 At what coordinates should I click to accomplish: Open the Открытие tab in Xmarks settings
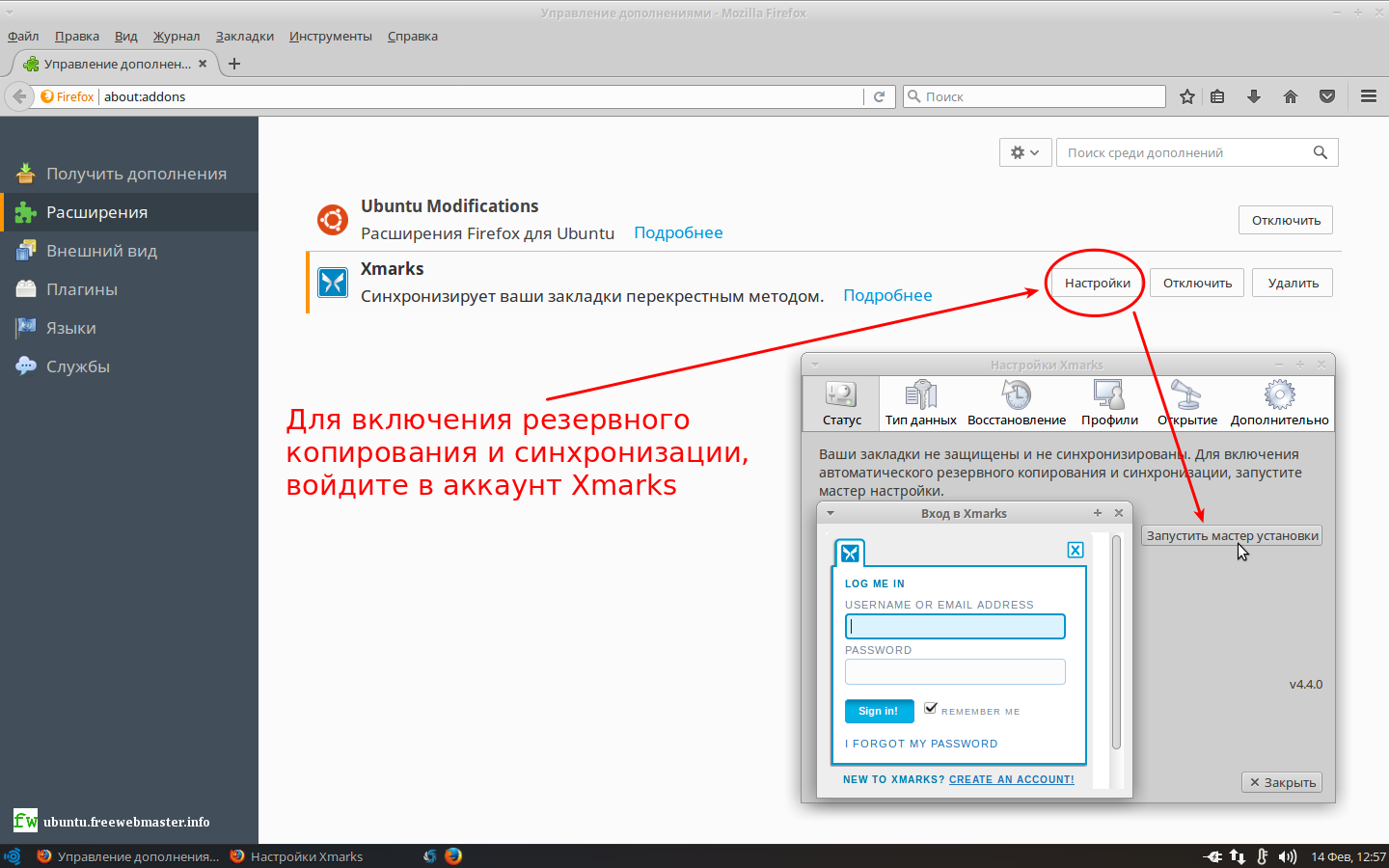pyautogui.click(x=1187, y=403)
